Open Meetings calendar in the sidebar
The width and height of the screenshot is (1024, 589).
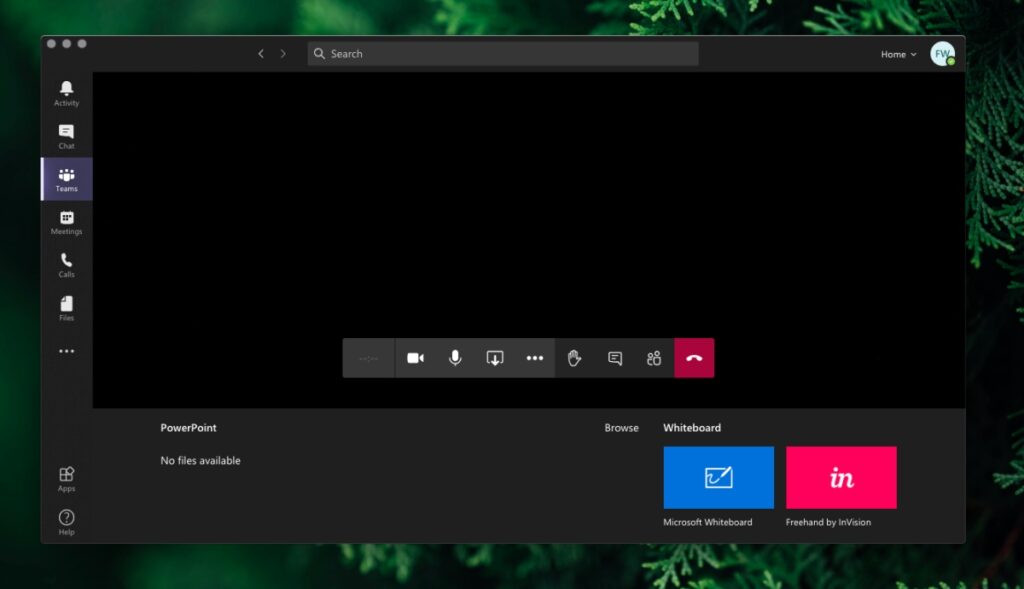[66, 222]
